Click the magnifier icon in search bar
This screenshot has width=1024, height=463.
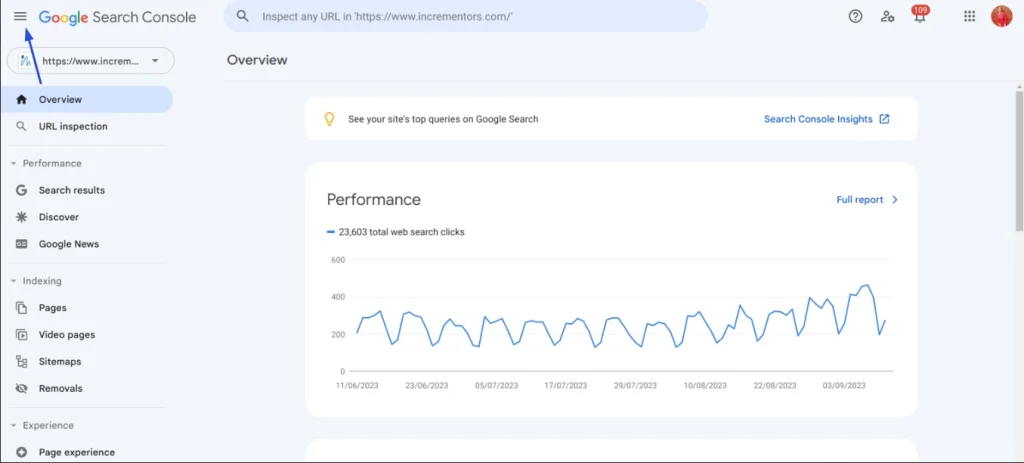(243, 16)
